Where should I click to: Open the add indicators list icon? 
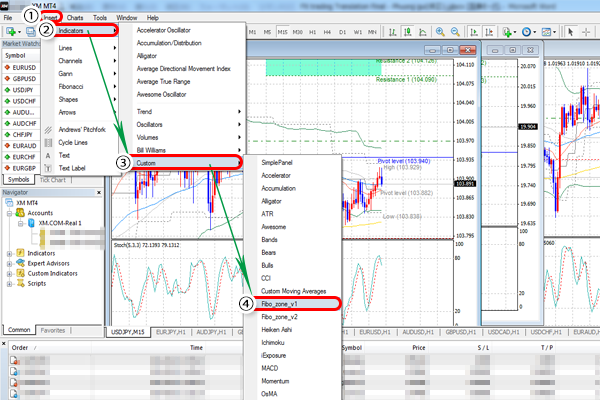click(509, 32)
